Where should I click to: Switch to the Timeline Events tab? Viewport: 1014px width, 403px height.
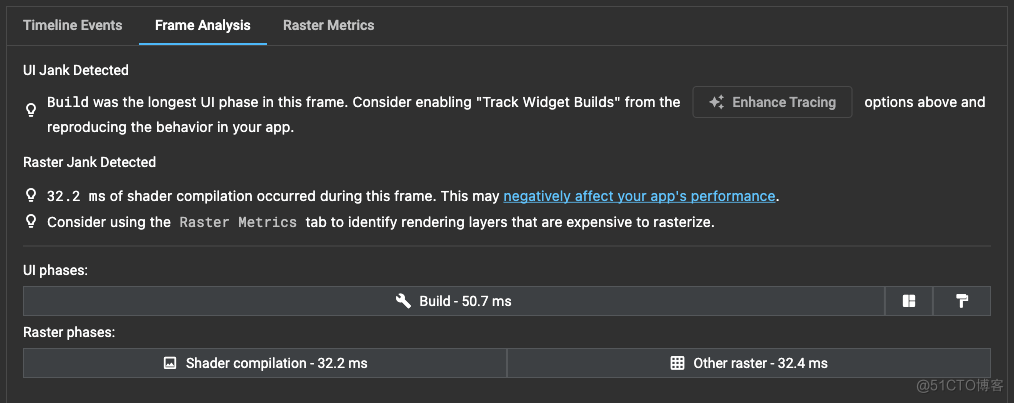[x=73, y=25]
